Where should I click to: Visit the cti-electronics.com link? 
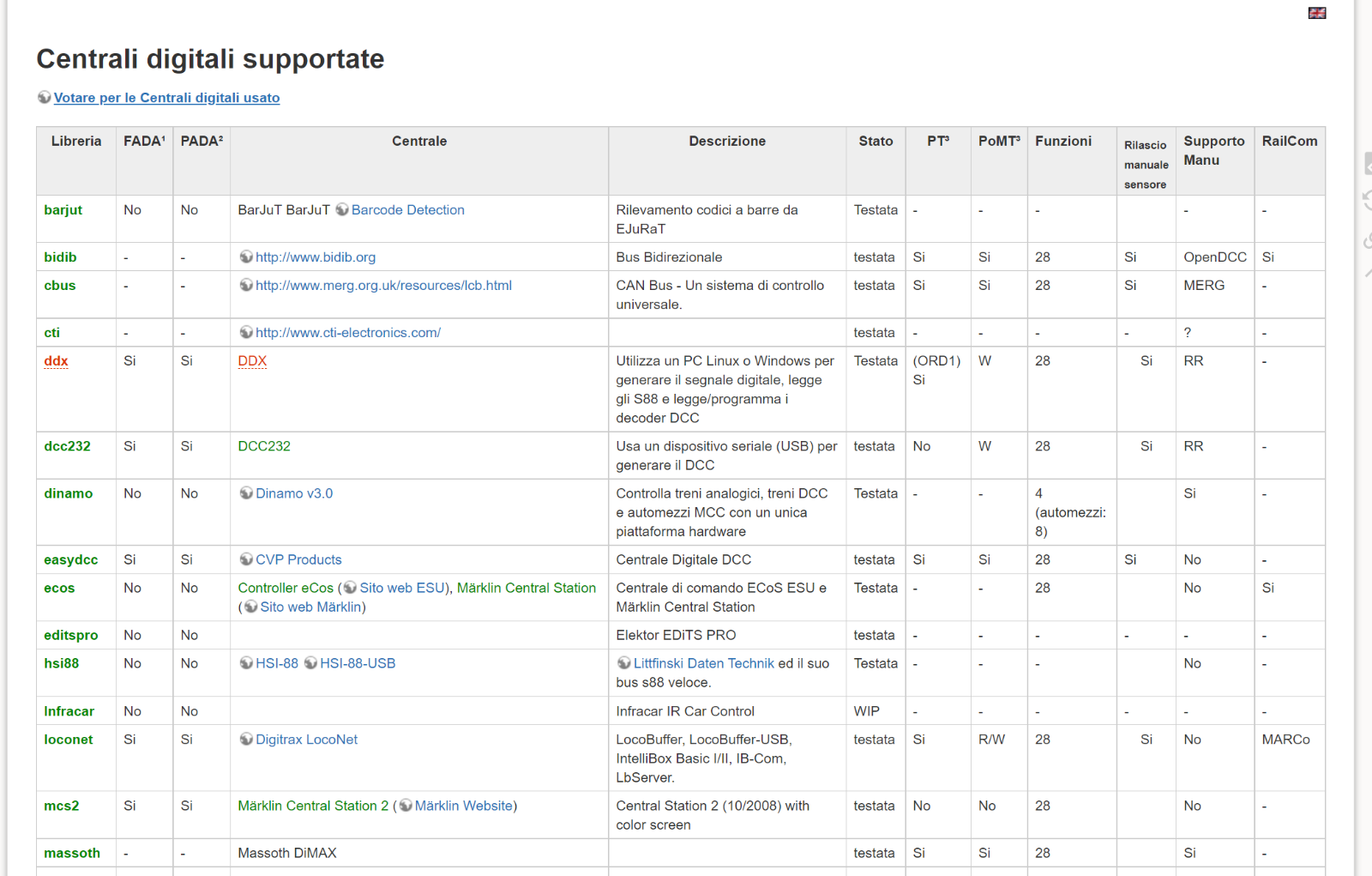347,333
